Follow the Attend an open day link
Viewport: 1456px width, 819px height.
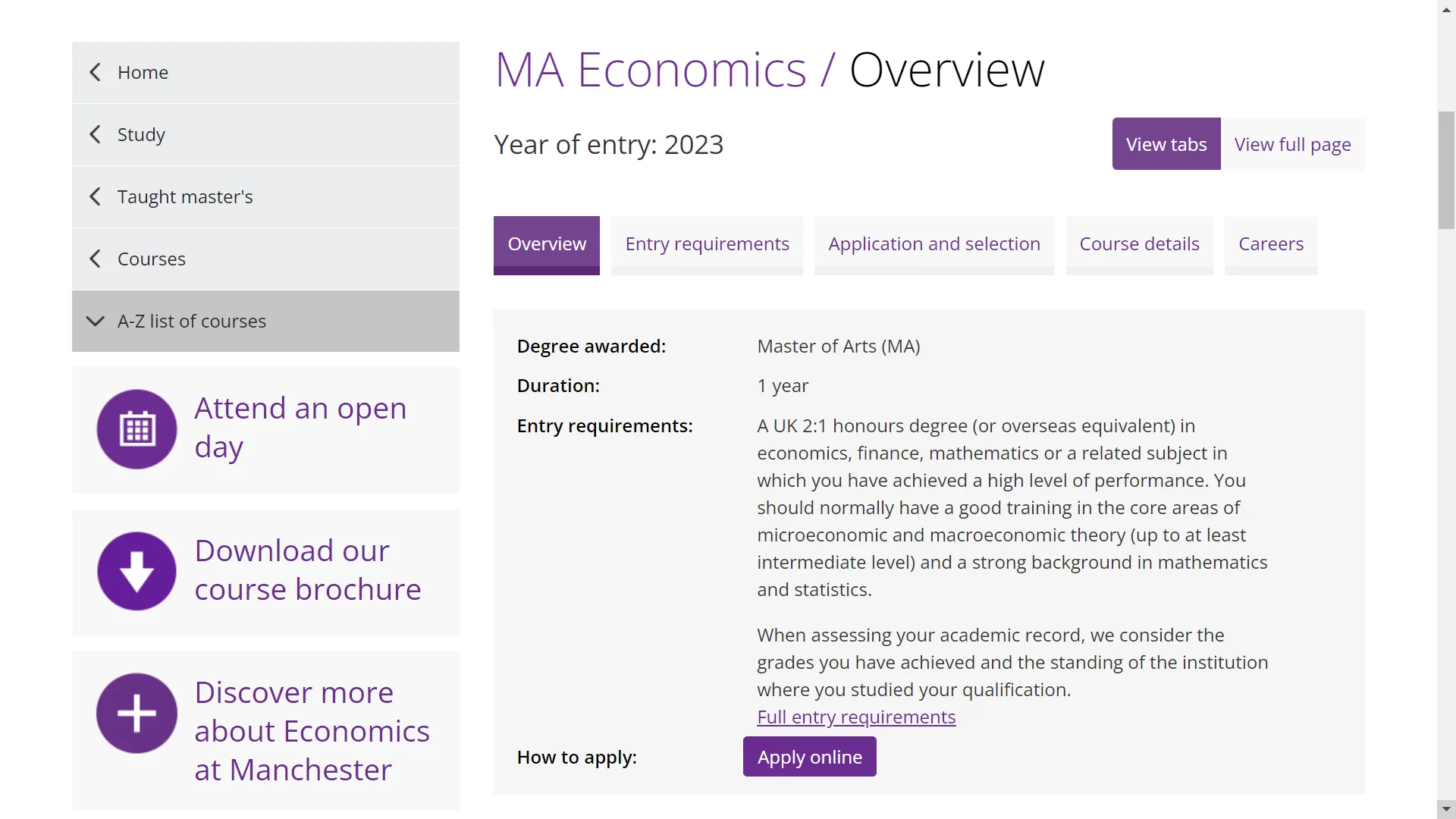pyautogui.click(x=300, y=428)
